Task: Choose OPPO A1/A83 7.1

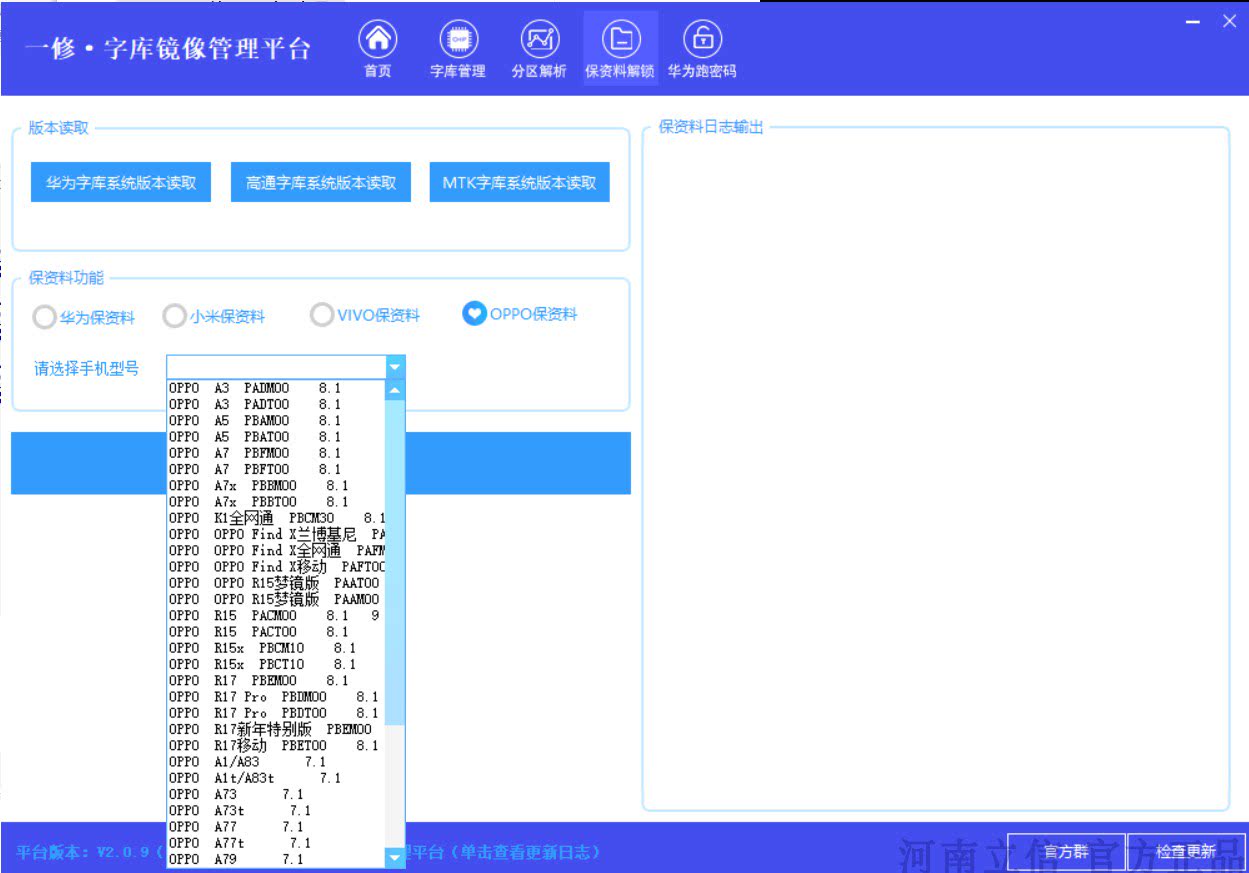Action: coord(276,761)
